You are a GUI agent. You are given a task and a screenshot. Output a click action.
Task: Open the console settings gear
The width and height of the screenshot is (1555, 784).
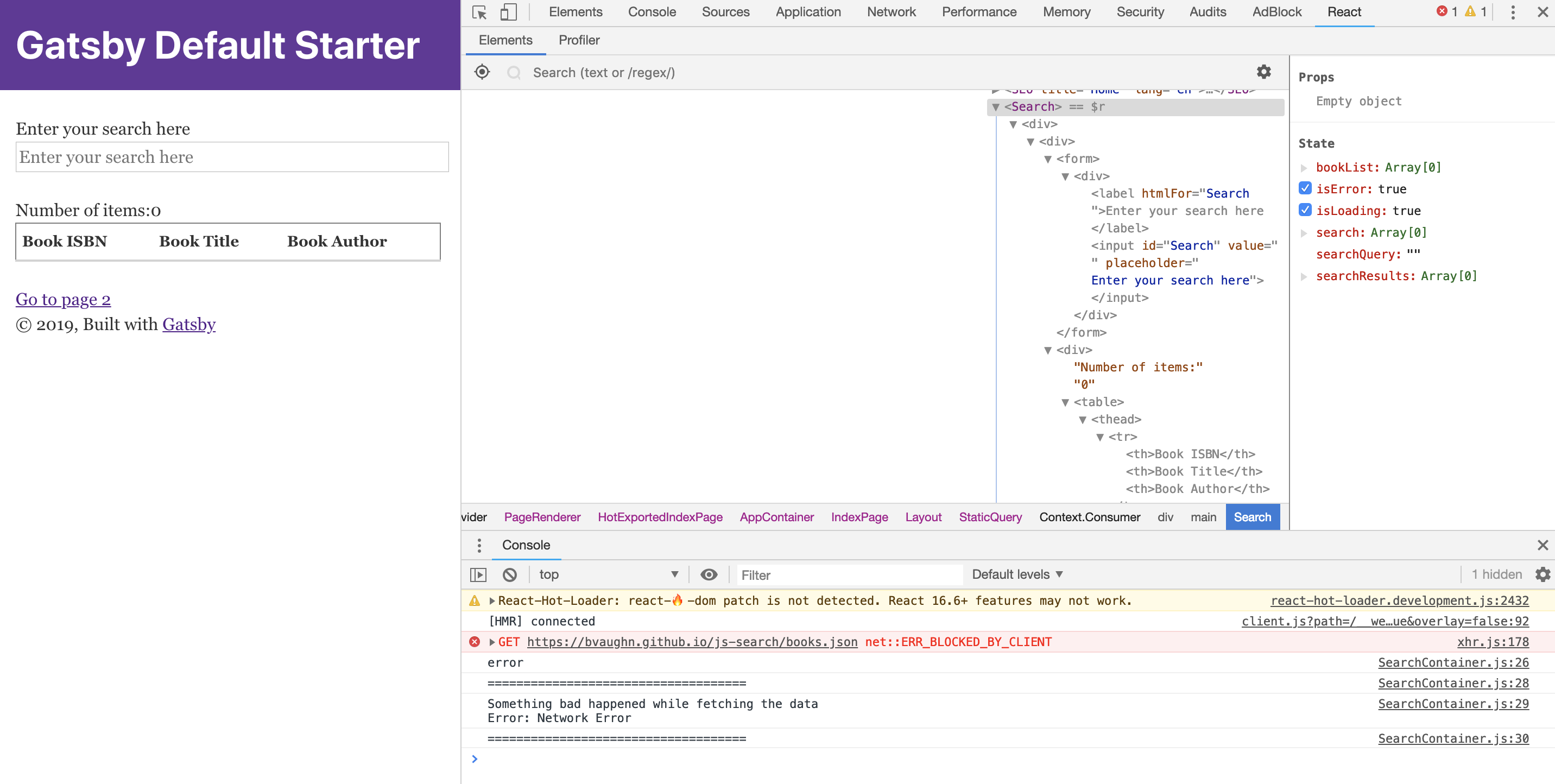coord(1543,574)
